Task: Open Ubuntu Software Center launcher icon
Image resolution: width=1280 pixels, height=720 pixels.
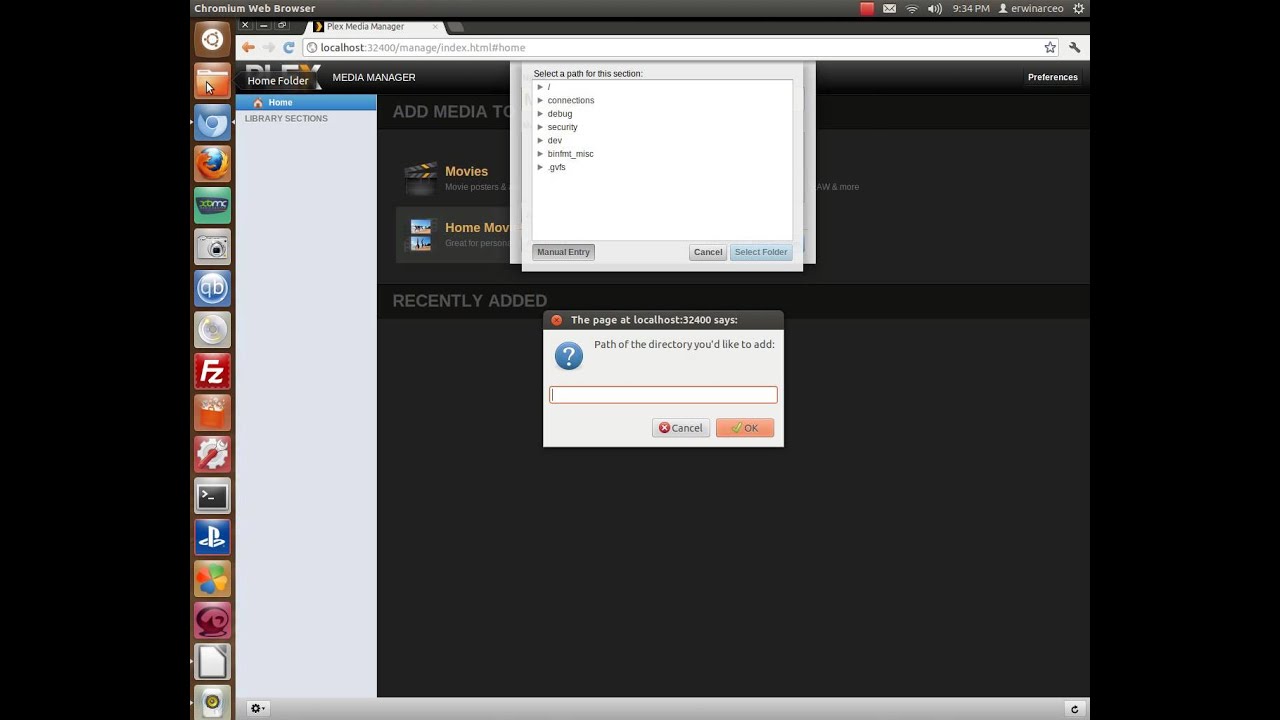Action: 212,413
